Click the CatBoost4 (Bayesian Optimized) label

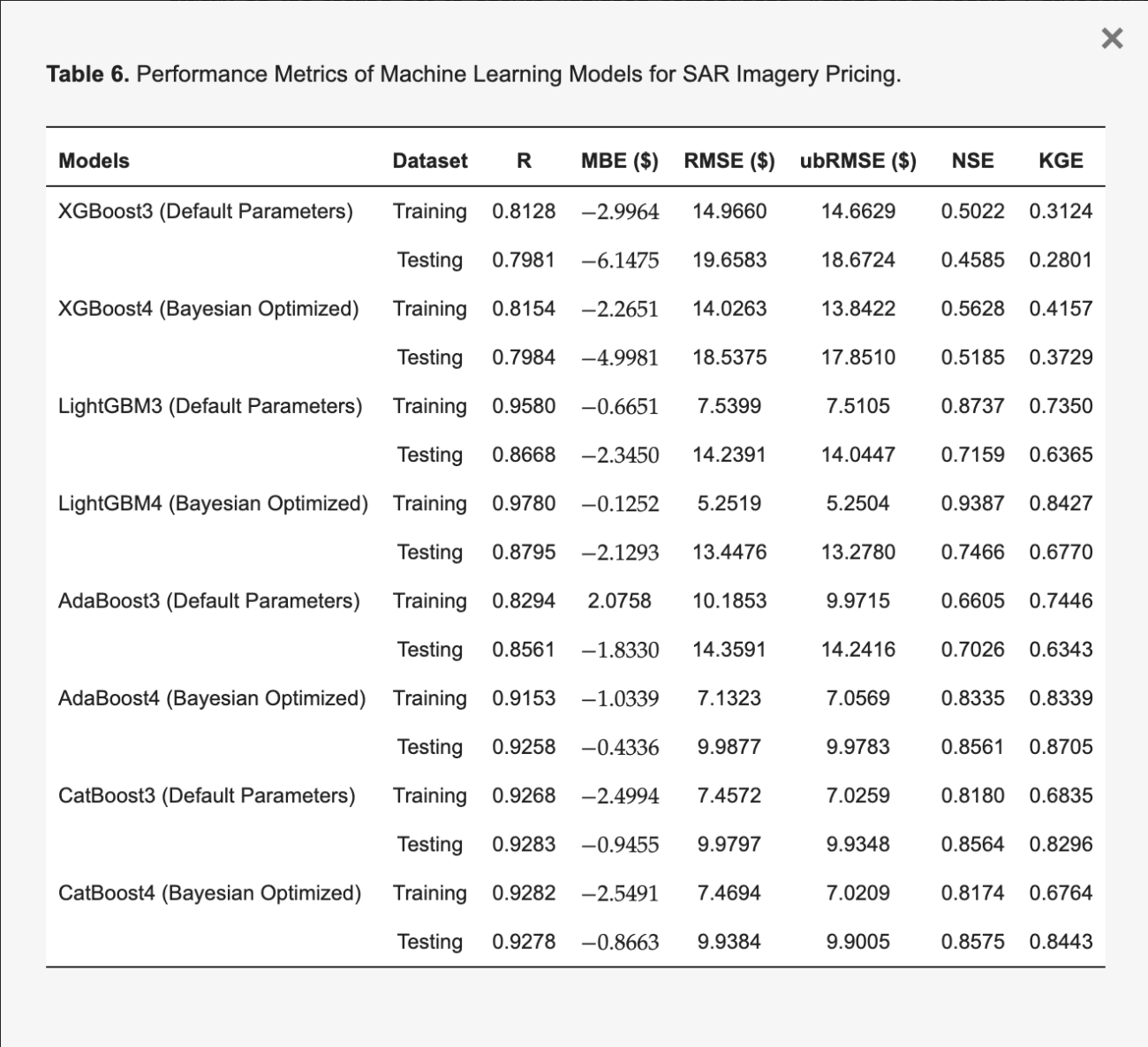(210, 893)
